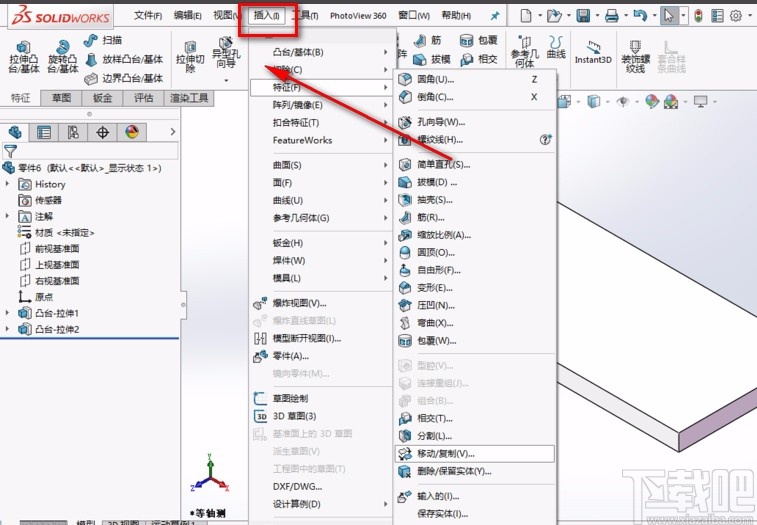
Task: Select the 放样凸台/基体 loft tool
Action: 124,59
